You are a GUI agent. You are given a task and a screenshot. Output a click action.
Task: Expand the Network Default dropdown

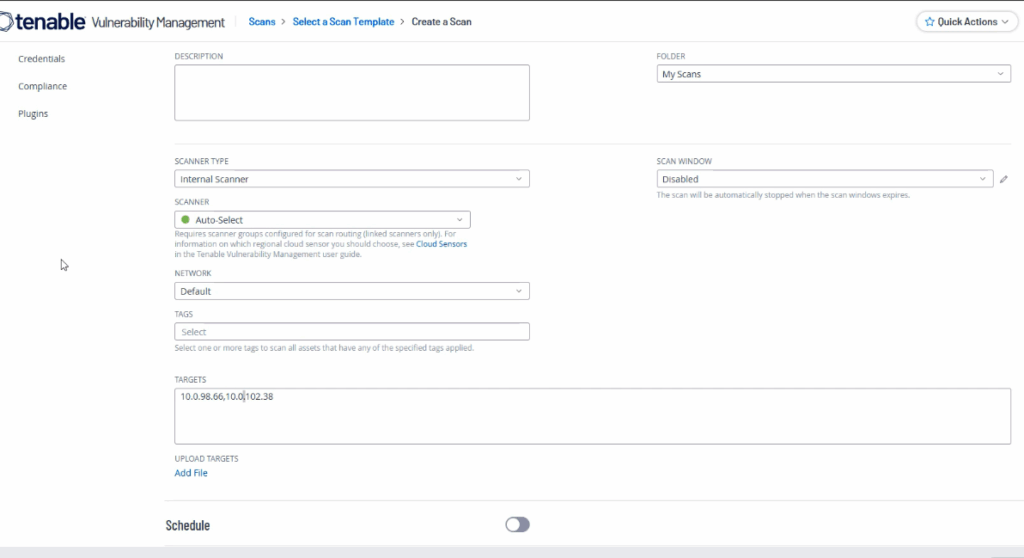point(351,291)
